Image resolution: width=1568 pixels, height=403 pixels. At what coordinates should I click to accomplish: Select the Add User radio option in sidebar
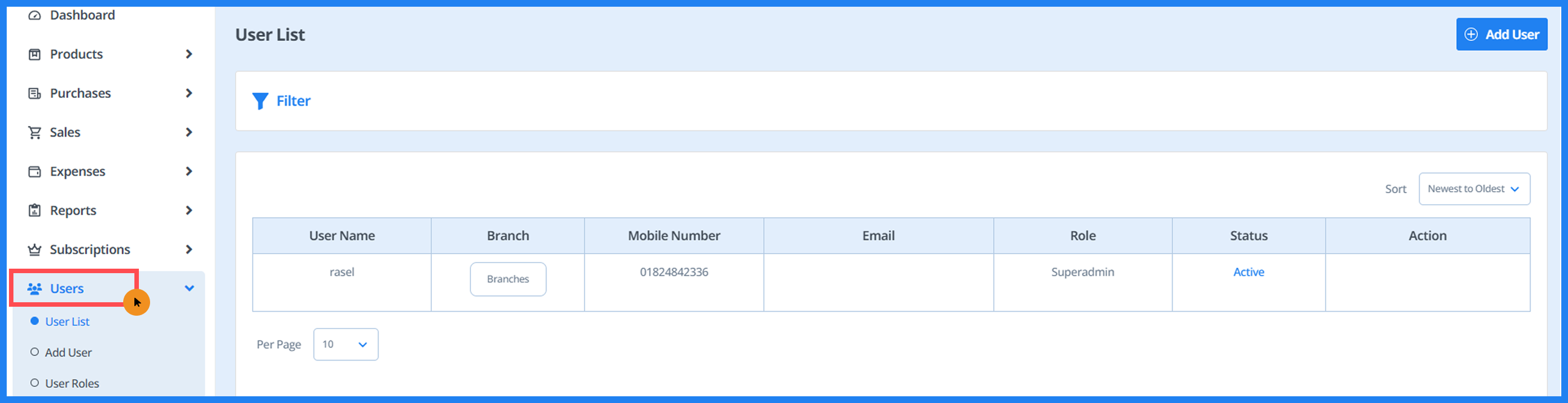click(x=35, y=352)
